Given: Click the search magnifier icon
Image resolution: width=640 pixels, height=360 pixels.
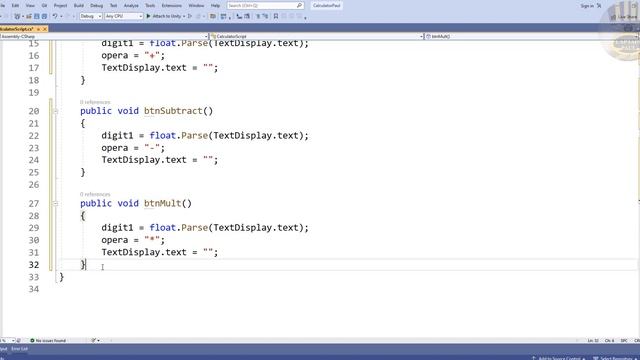Looking at the screenshot, I should pyautogui.click(x=299, y=6).
